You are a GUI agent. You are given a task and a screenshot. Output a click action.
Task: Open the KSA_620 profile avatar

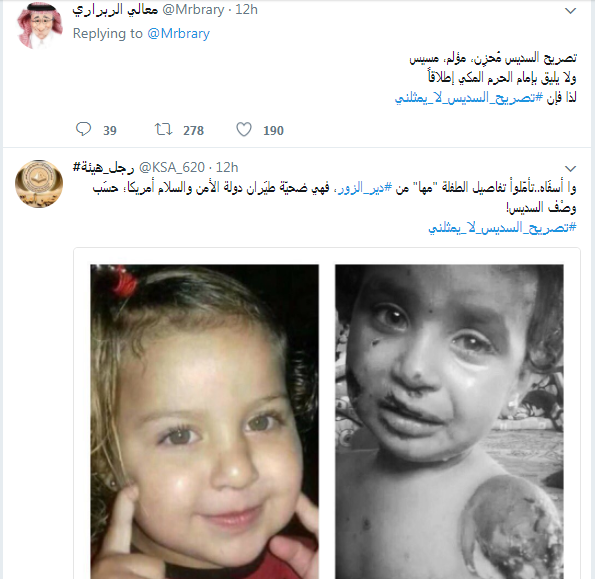pos(39,184)
